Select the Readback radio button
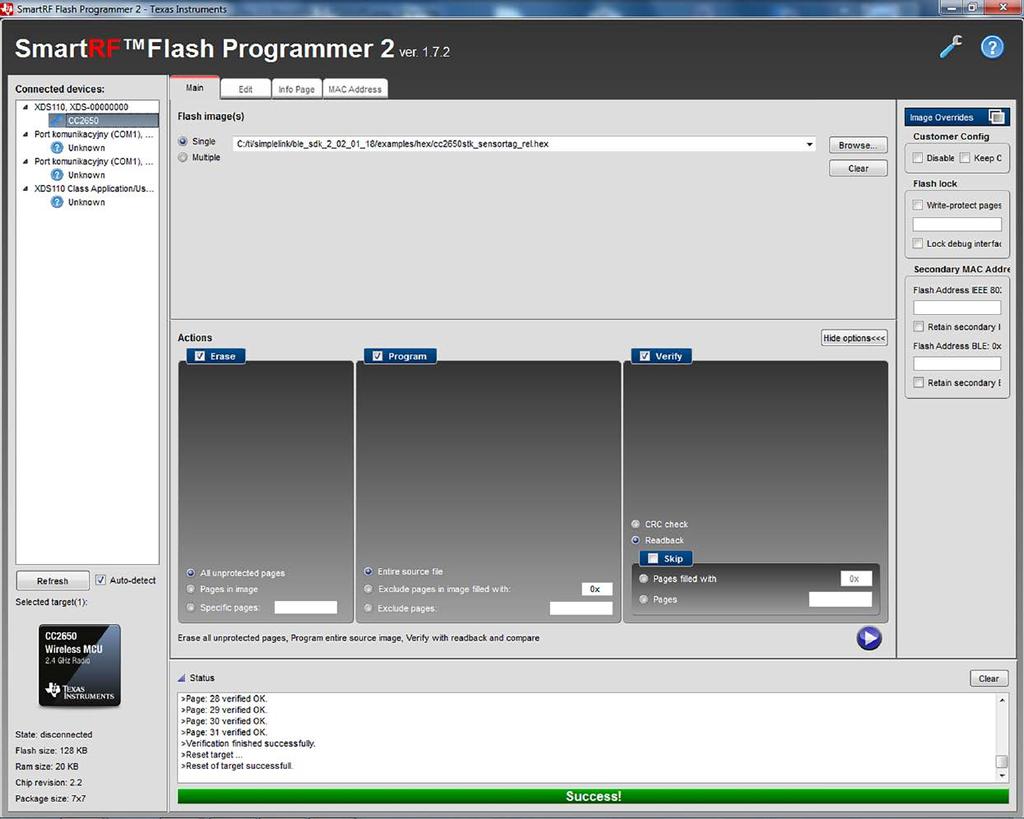Viewport: 1024px width, 819px height. (x=635, y=540)
